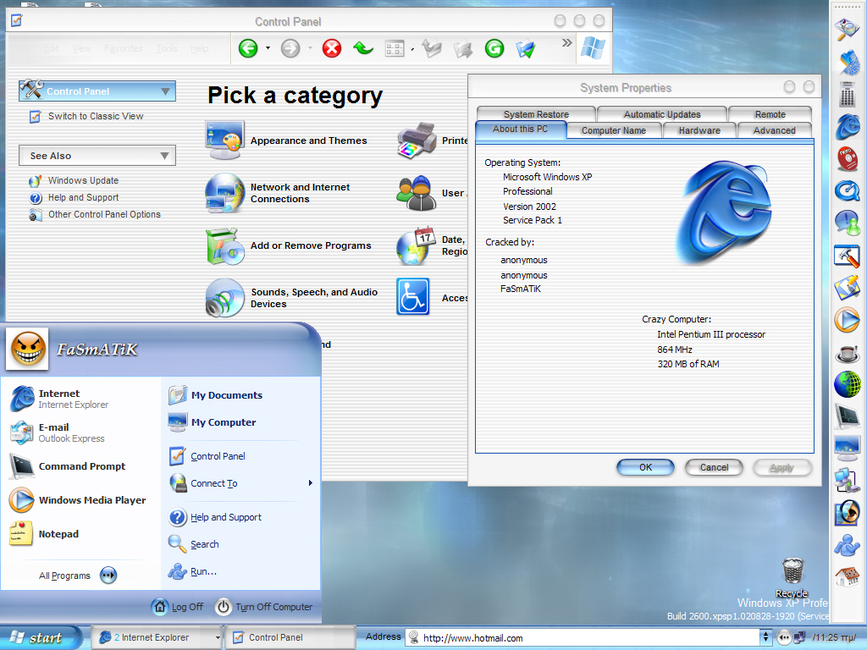Image resolution: width=867 pixels, height=650 pixels.
Task: Click the start button on taskbar
Action: 39,637
